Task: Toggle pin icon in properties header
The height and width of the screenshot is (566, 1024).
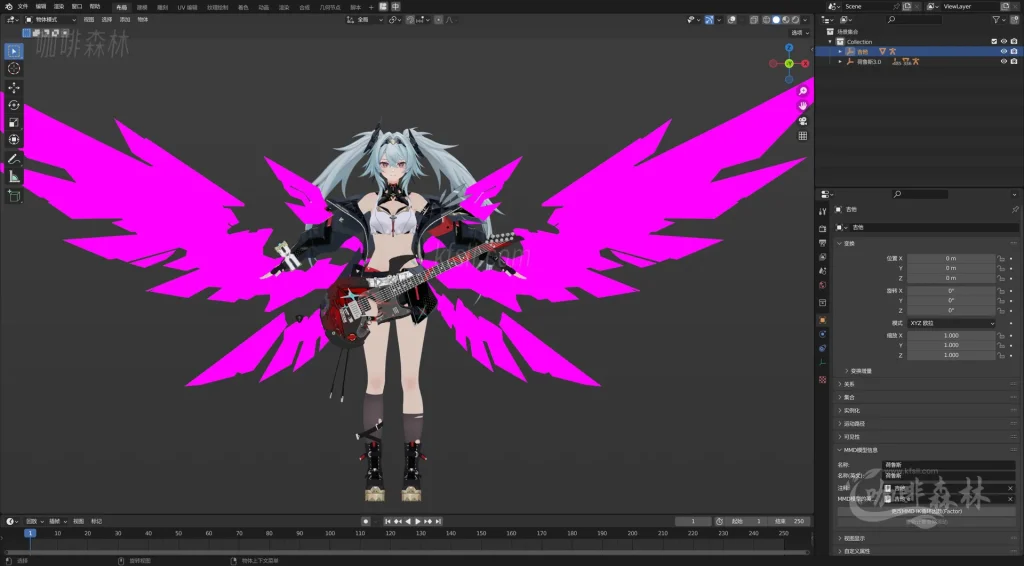Action: [x=1014, y=210]
